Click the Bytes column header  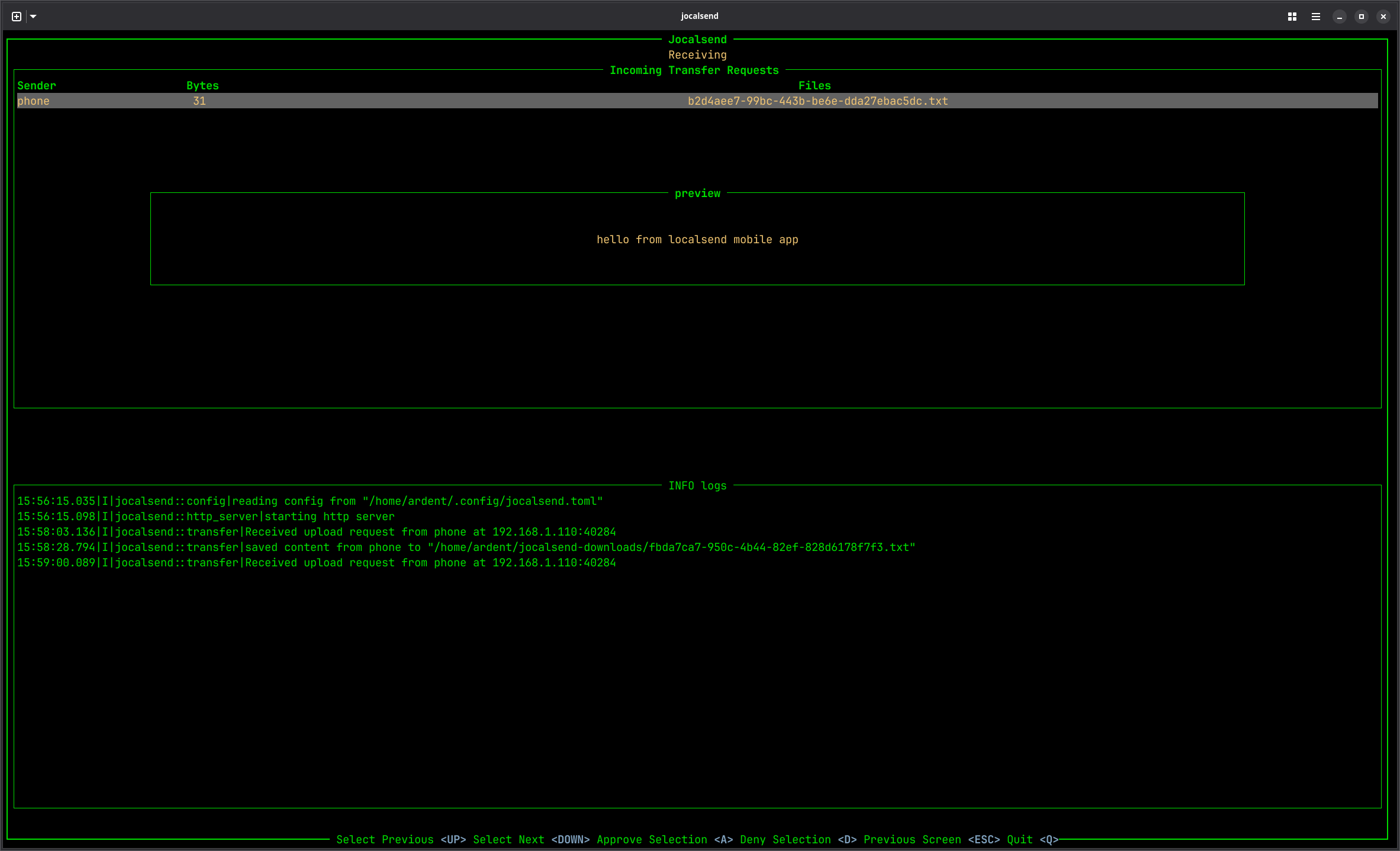coord(202,86)
